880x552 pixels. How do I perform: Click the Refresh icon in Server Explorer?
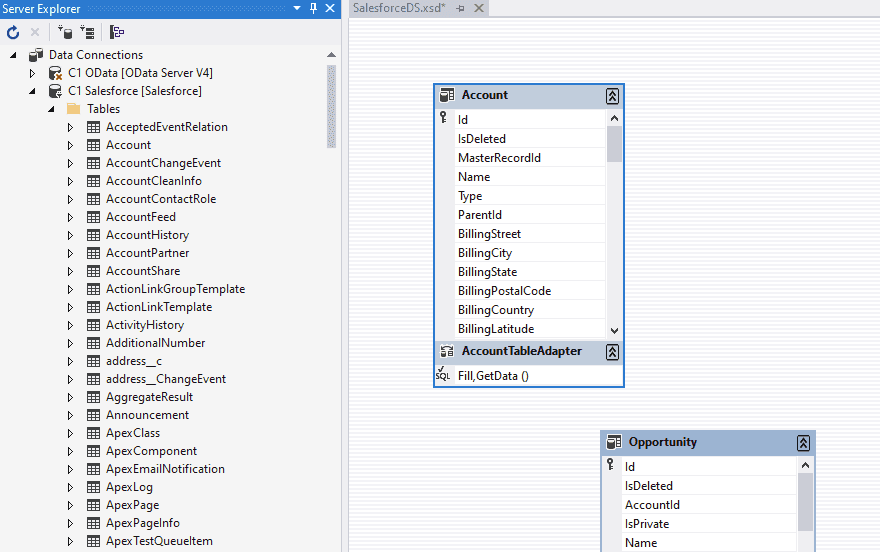click(x=13, y=33)
